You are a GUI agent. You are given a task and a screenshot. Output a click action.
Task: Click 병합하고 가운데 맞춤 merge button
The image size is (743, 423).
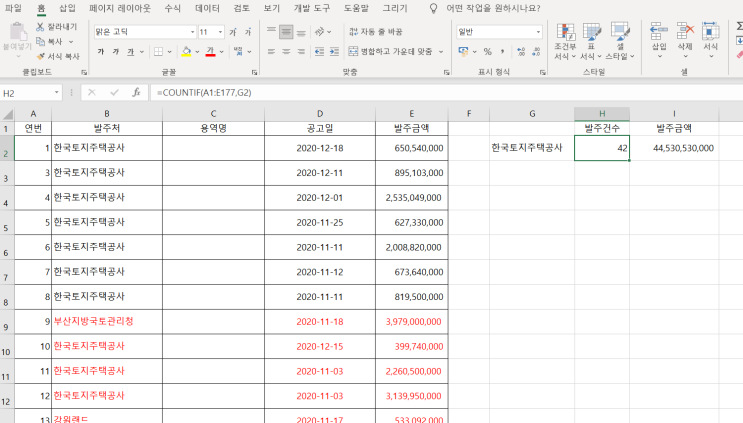click(390, 52)
